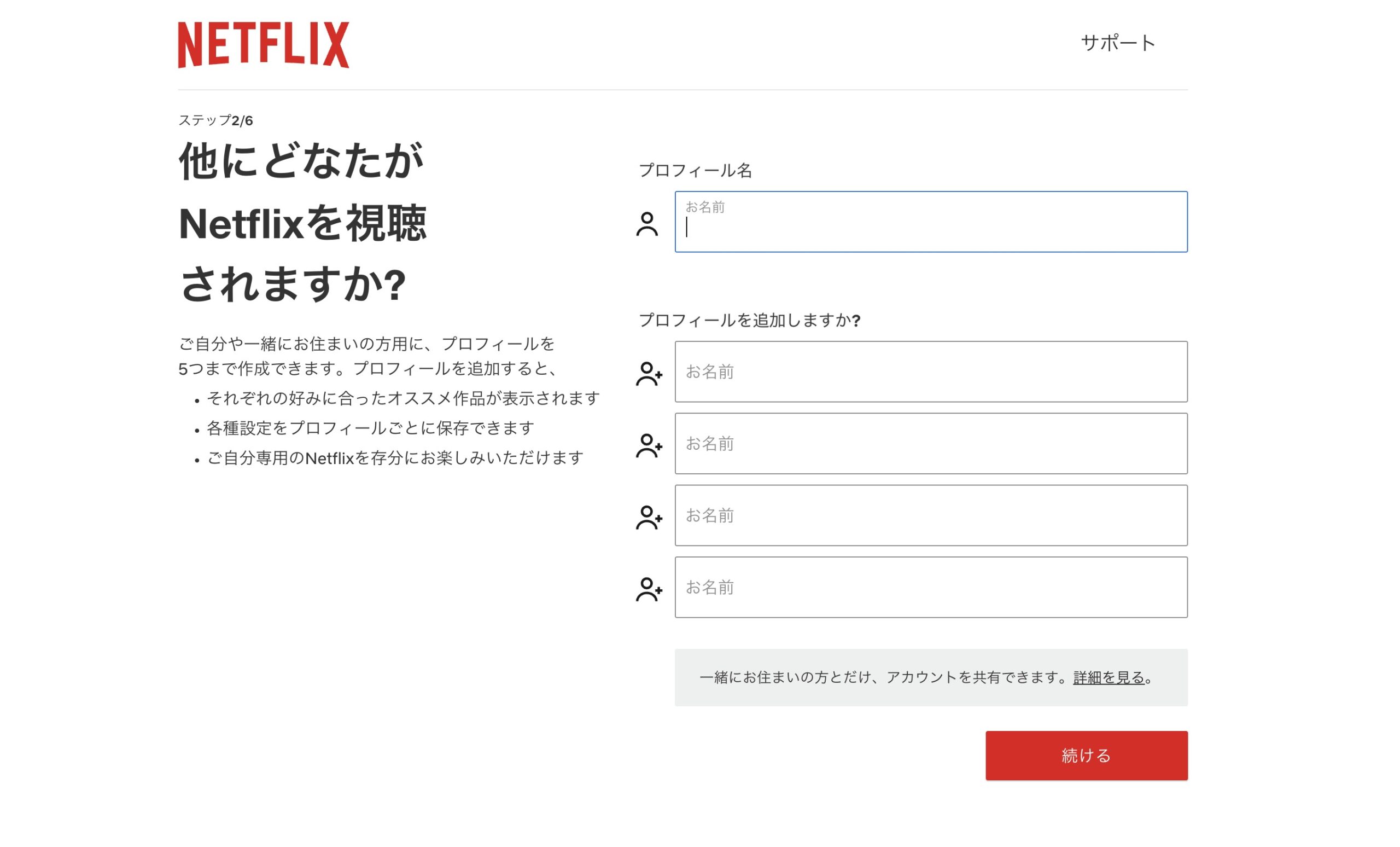Click the プロフィールを追加しますか? label
The width and height of the screenshot is (1400, 847).
[x=749, y=321]
